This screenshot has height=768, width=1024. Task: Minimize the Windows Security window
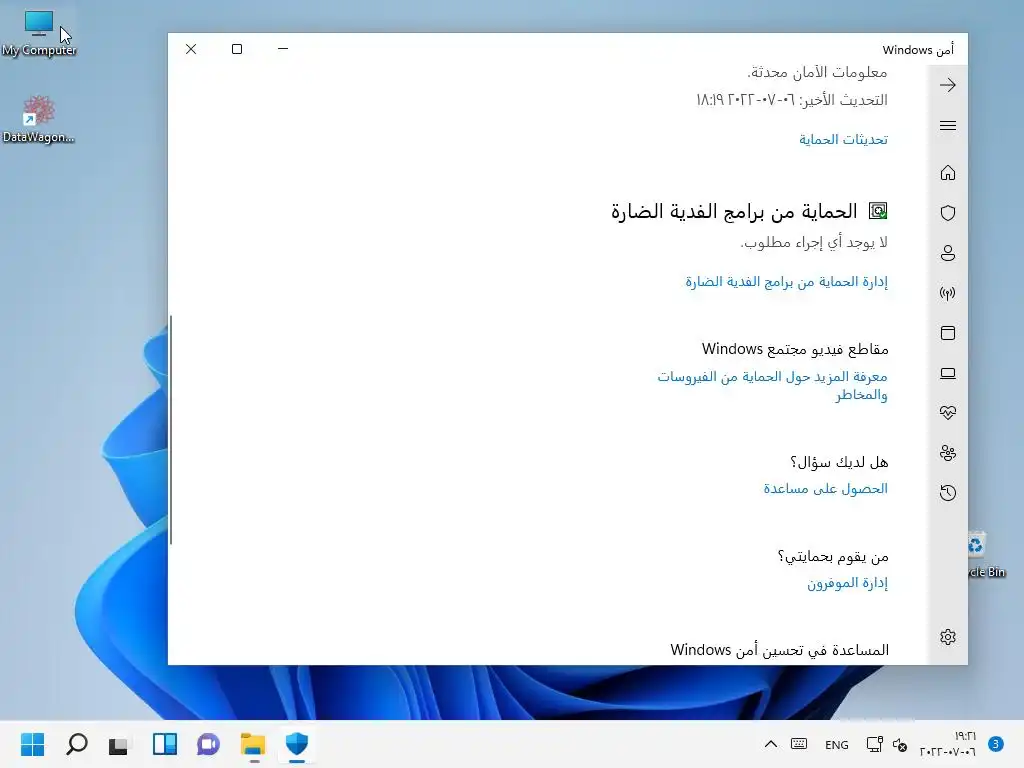point(283,49)
